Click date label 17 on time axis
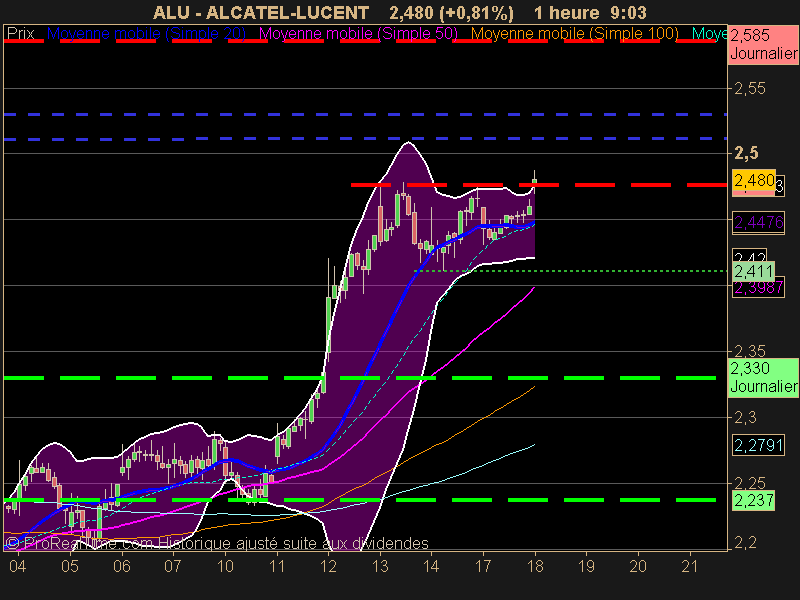 (483, 566)
